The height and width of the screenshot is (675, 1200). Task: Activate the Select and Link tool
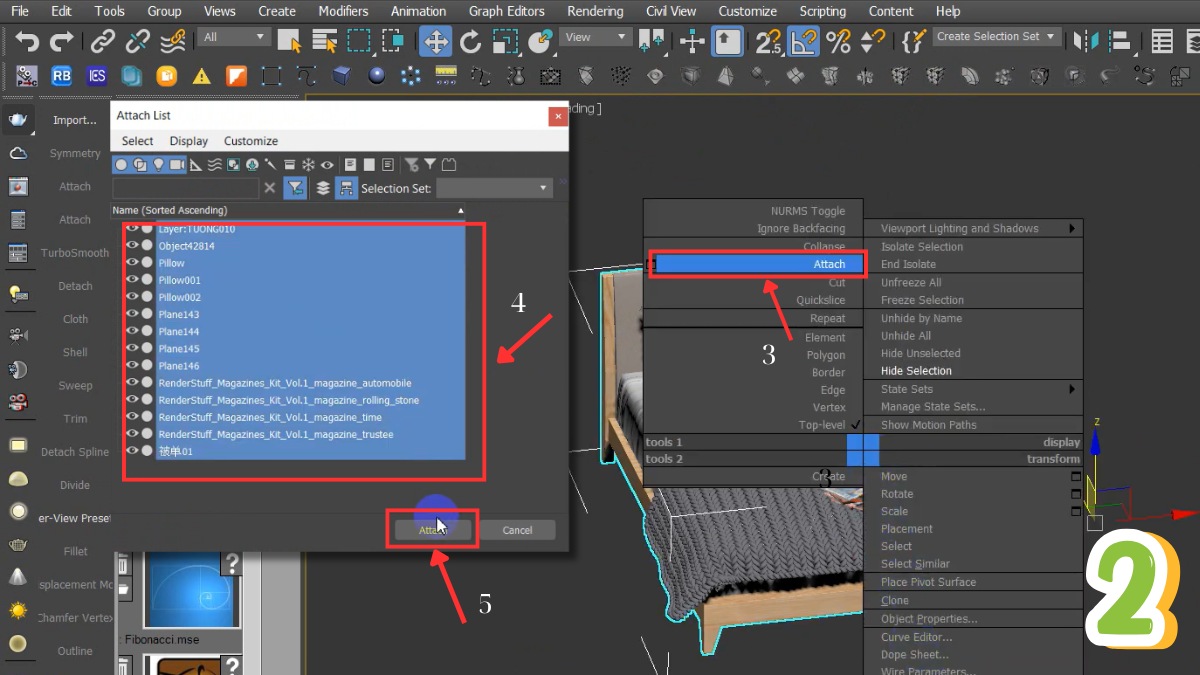pyautogui.click(x=102, y=41)
